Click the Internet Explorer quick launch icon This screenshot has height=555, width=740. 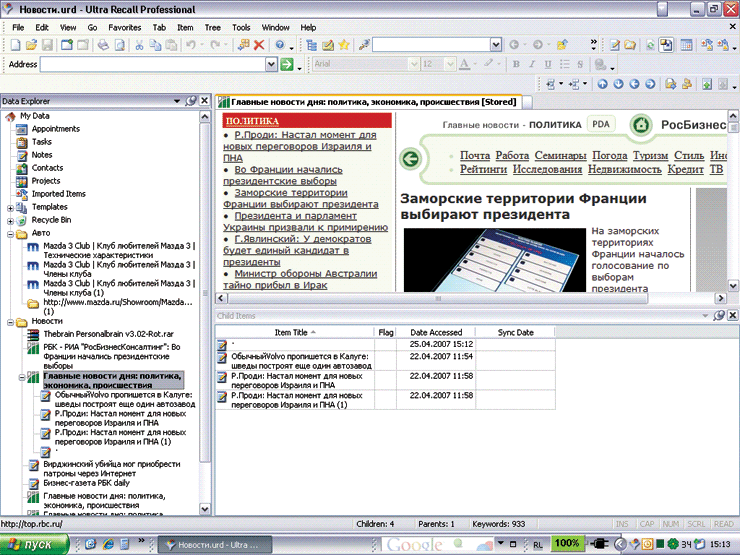[108, 544]
